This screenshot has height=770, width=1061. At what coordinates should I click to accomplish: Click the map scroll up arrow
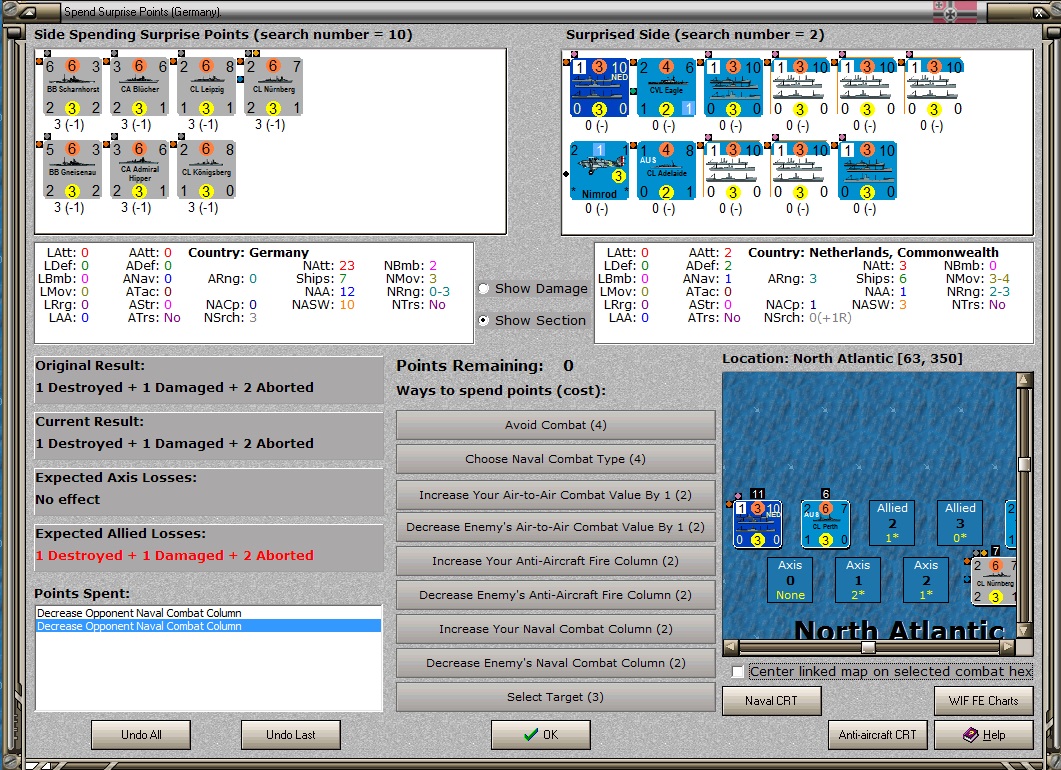pos(1024,380)
